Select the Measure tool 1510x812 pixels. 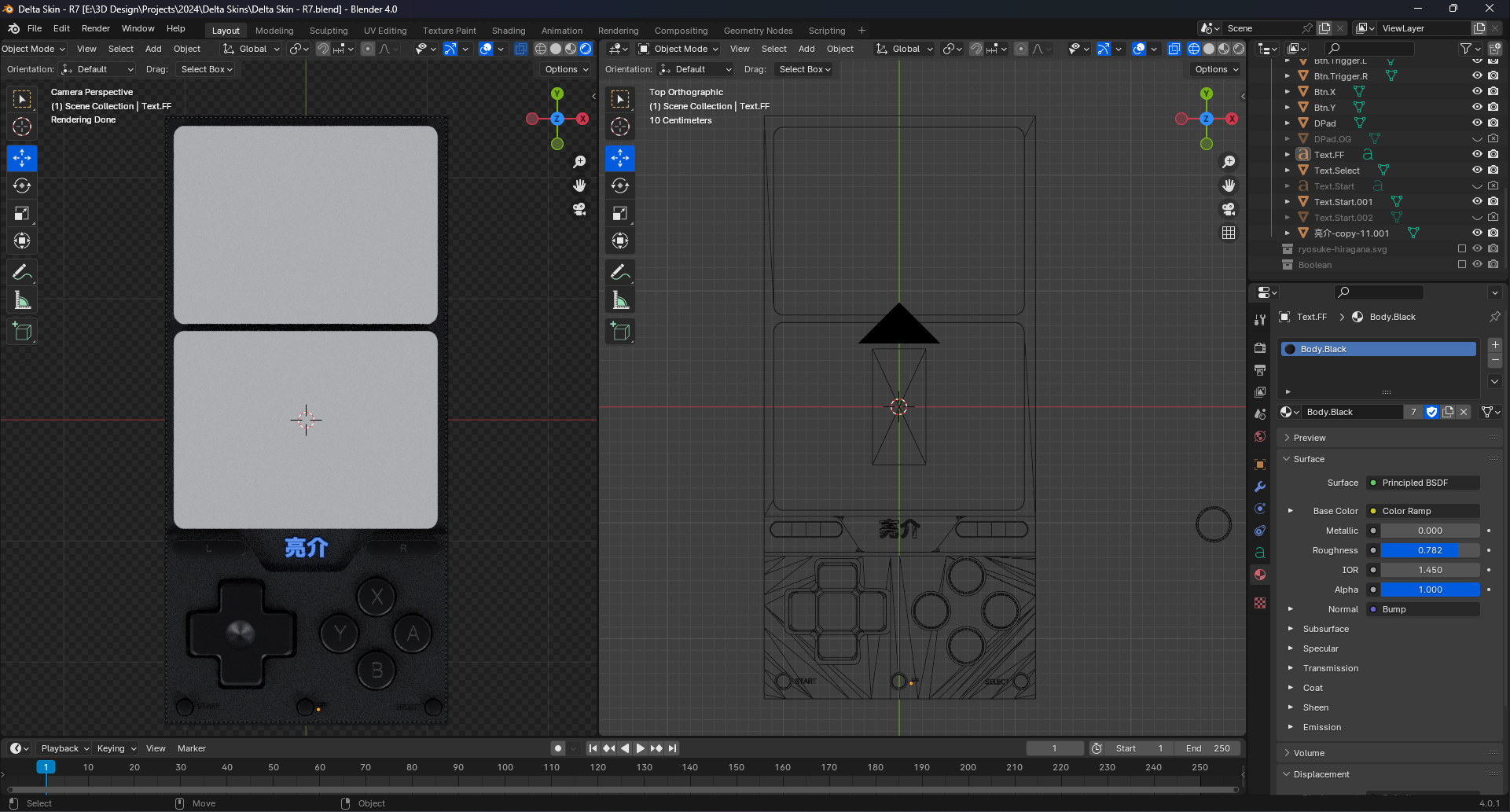[22, 299]
